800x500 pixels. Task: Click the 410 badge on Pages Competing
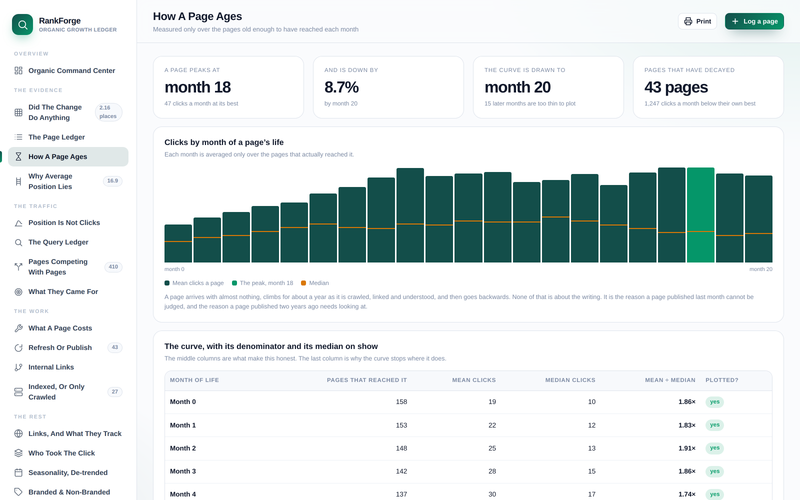pos(113,267)
